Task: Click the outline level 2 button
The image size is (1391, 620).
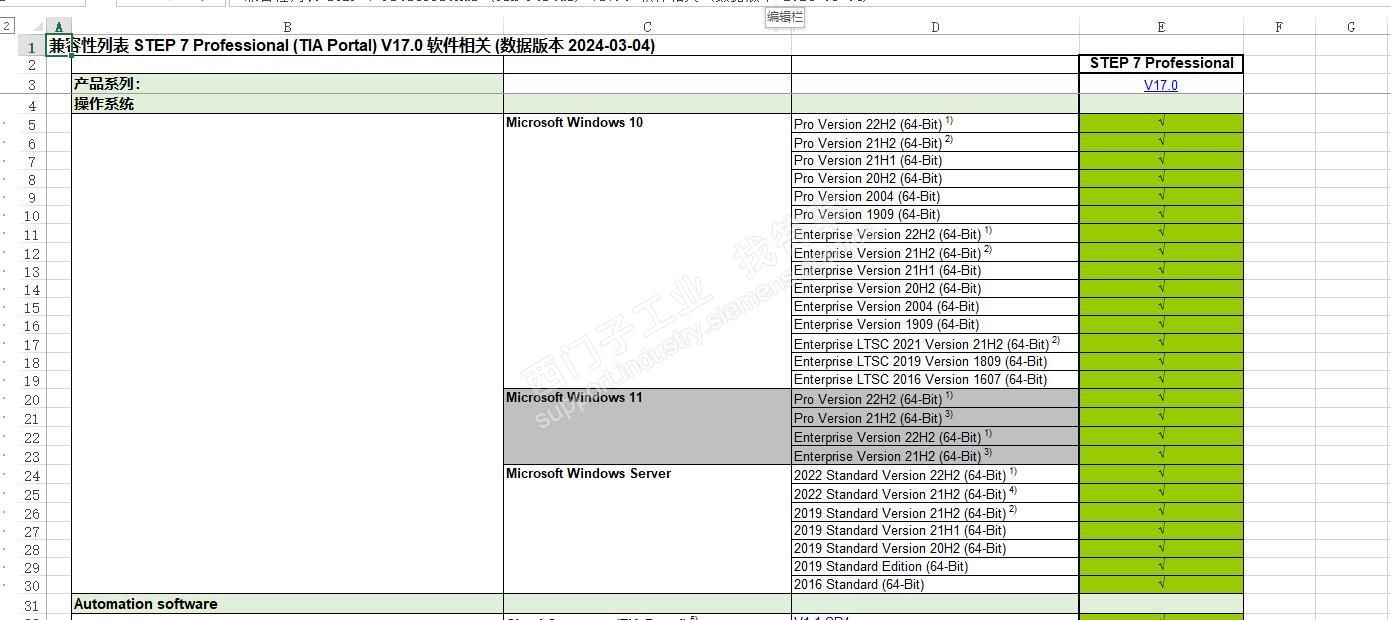Action: point(6,27)
